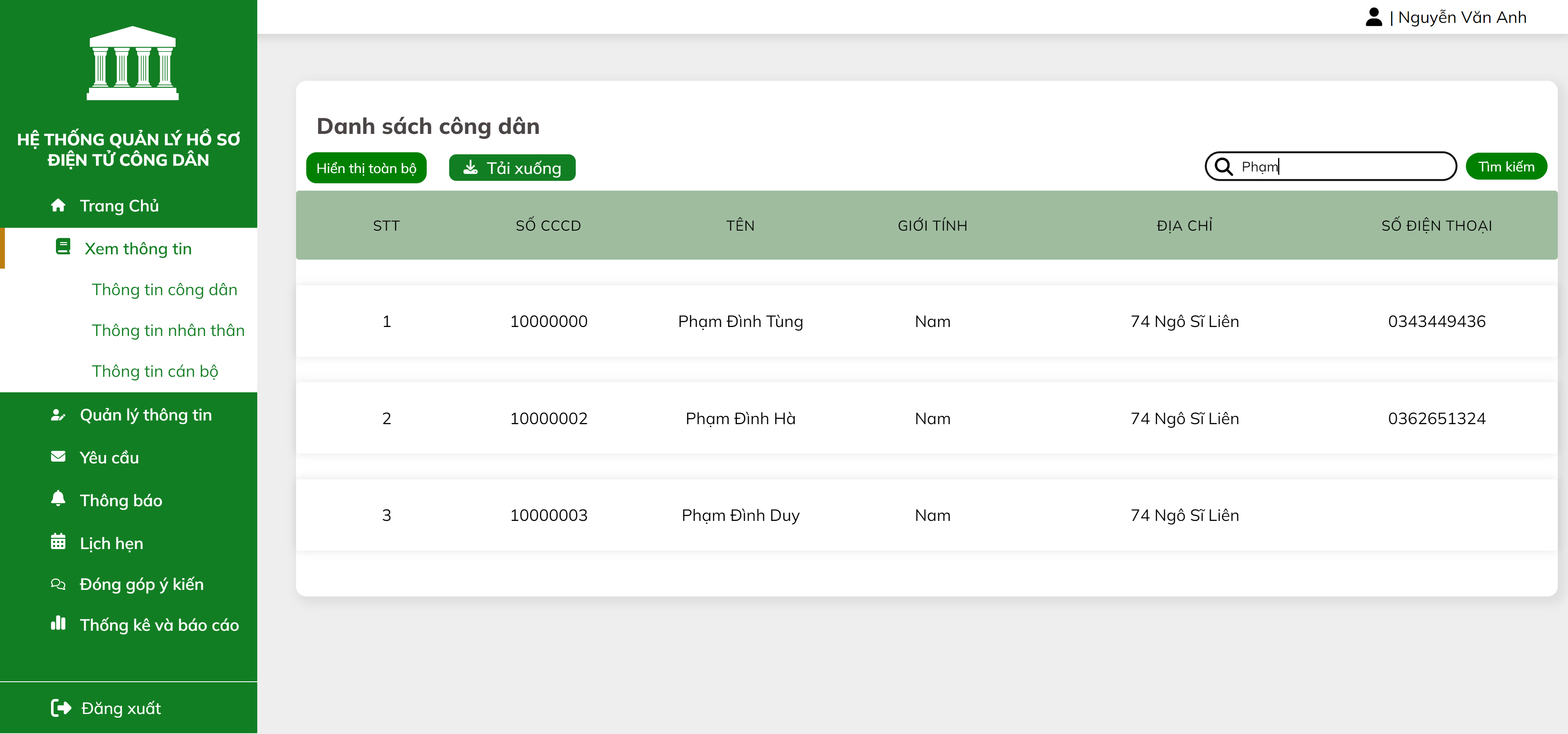The image size is (1568, 734).
Task: Select Thông tin cán bộ from the sidebar
Action: (x=155, y=371)
